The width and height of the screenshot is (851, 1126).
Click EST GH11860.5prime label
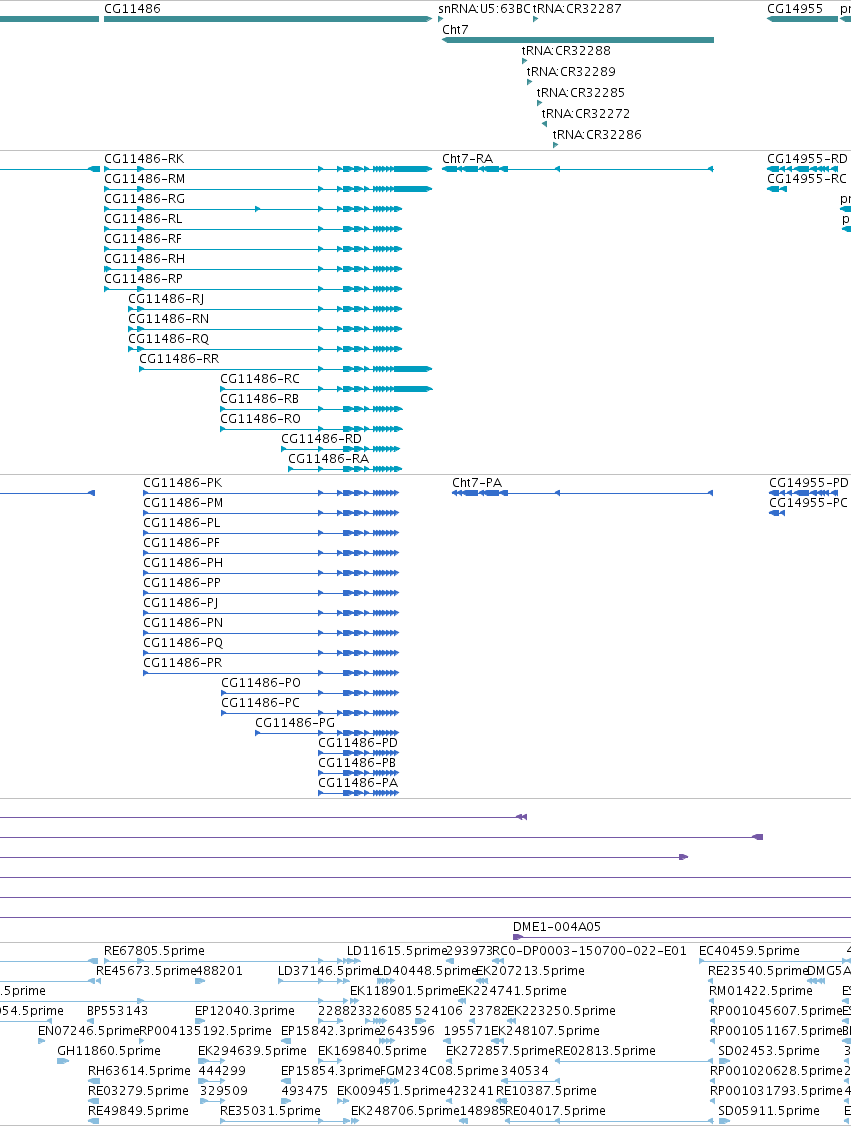(x=109, y=1051)
